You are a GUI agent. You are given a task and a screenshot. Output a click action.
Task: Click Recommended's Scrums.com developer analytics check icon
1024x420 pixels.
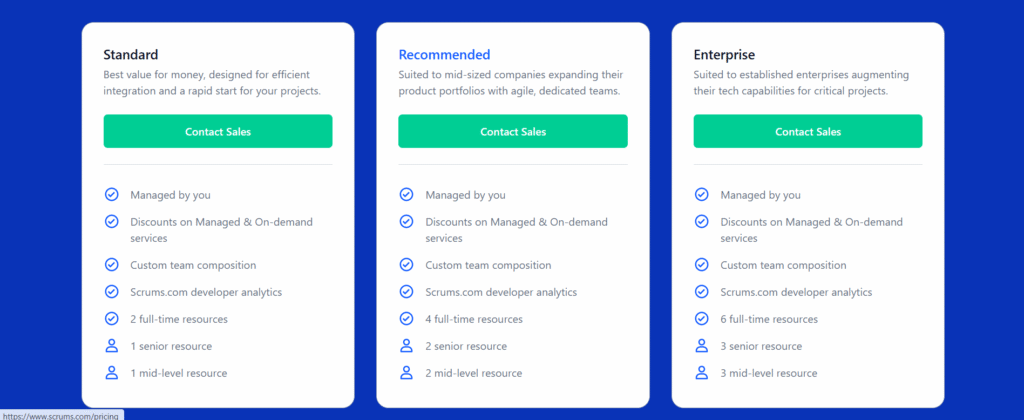(x=406, y=292)
